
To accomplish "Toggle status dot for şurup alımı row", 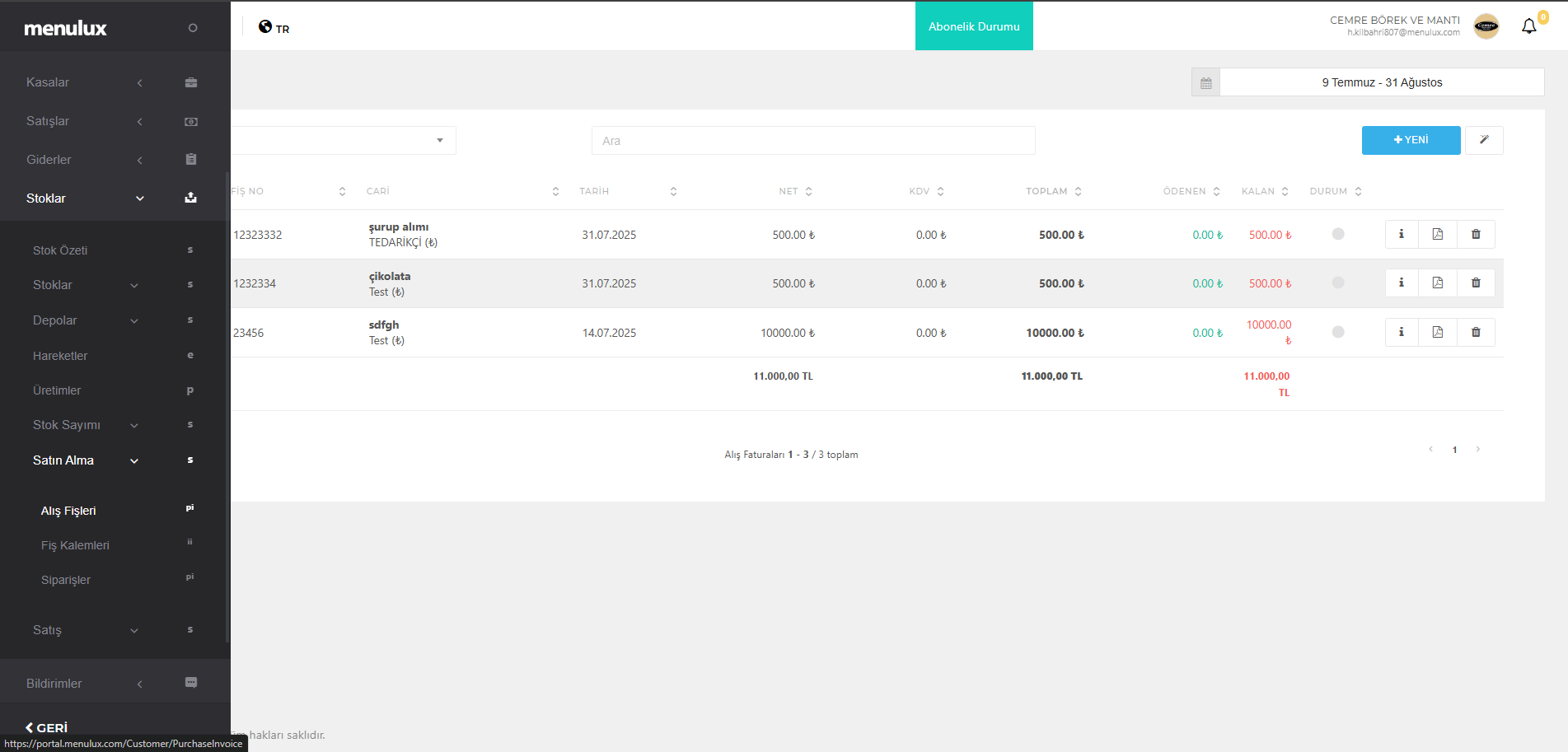I will pyautogui.click(x=1338, y=234).
